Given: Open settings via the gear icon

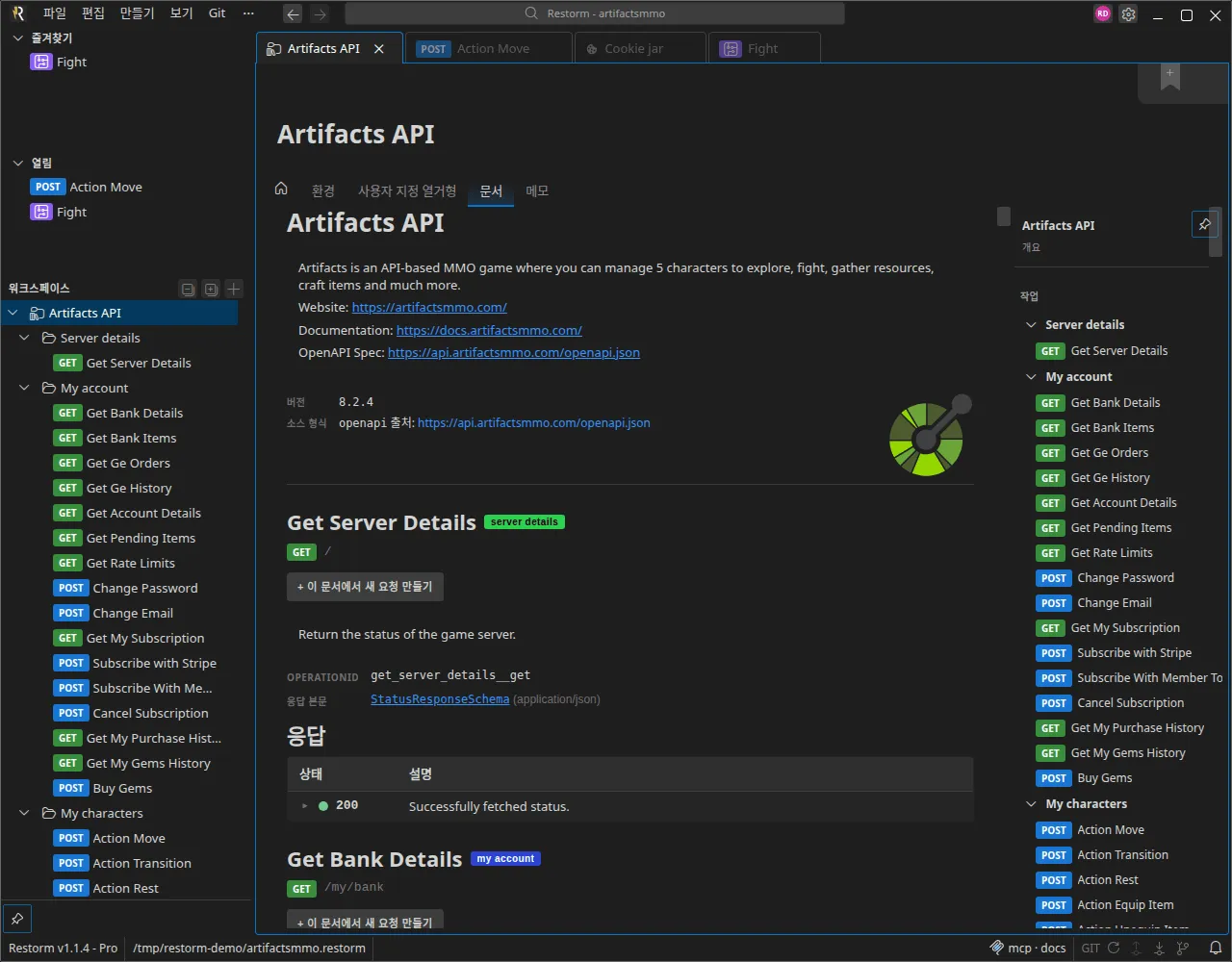Looking at the screenshot, I should coord(1129,14).
